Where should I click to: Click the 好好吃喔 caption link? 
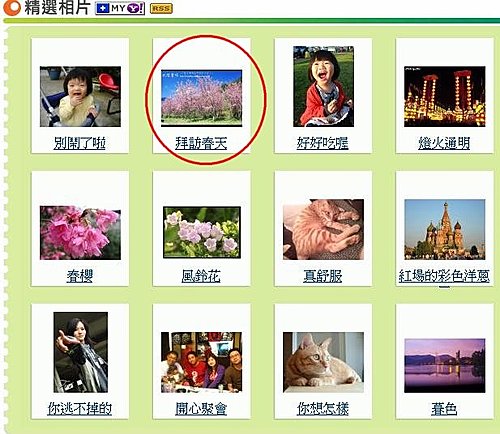pyautogui.click(x=323, y=143)
